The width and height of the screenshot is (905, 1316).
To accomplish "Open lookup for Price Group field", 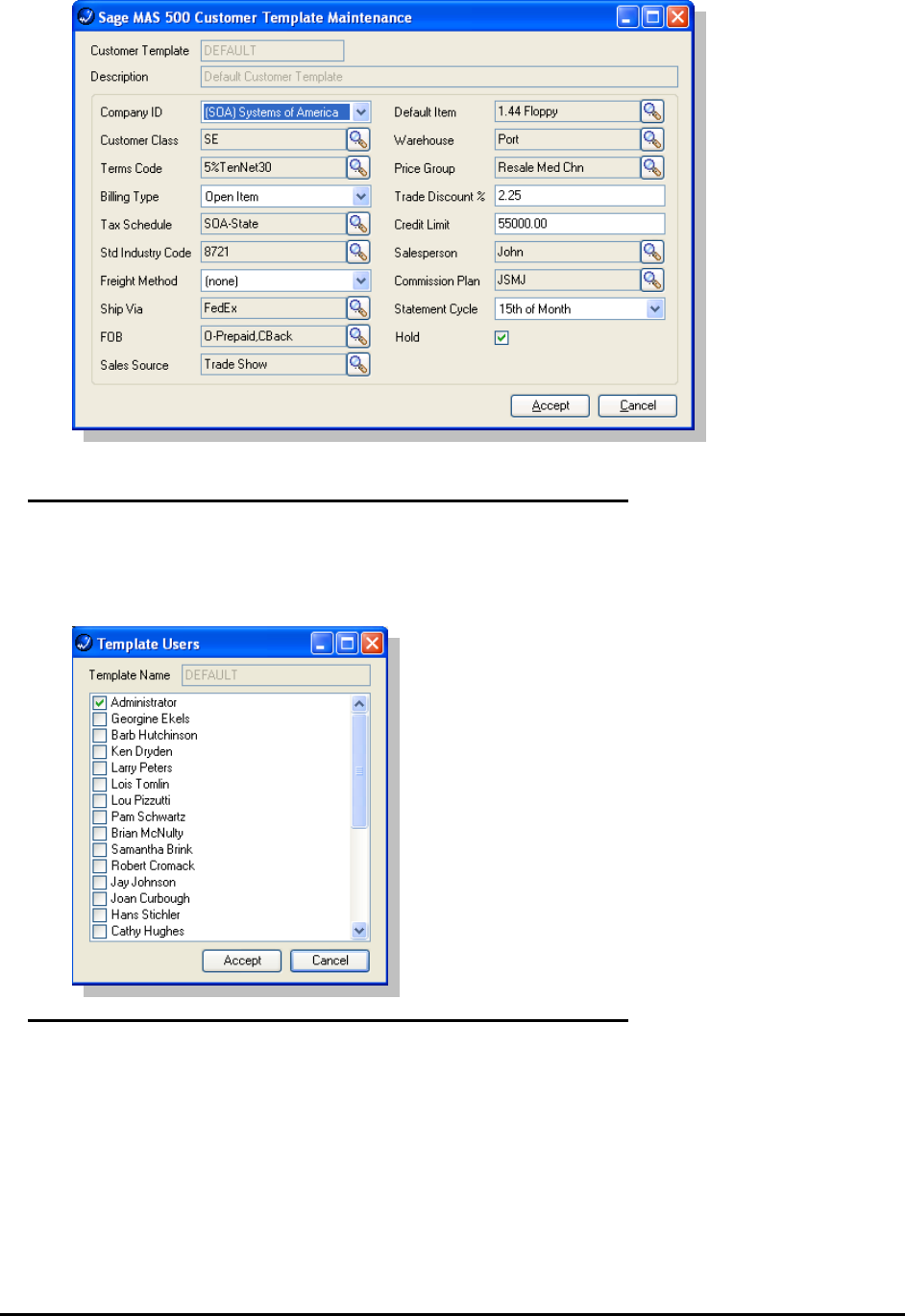I will tap(652, 168).
